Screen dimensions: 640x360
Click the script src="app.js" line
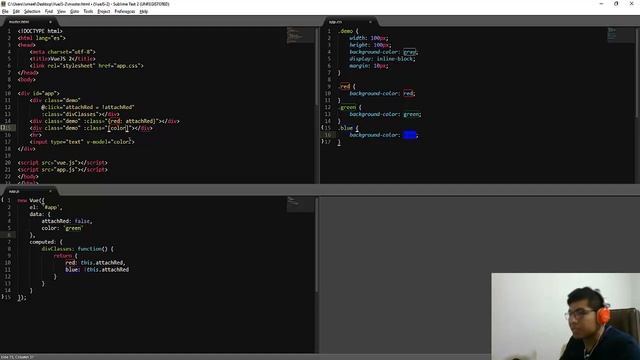pyautogui.click(x=62, y=170)
